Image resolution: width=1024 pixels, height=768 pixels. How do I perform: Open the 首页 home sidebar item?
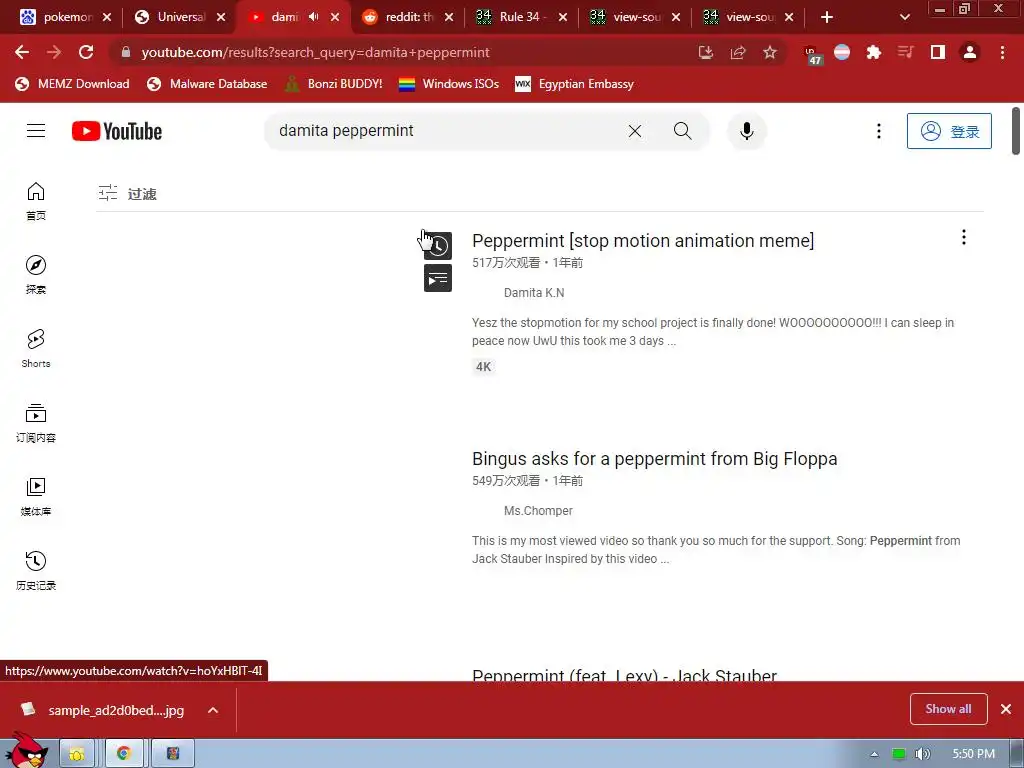(x=36, y=202)
